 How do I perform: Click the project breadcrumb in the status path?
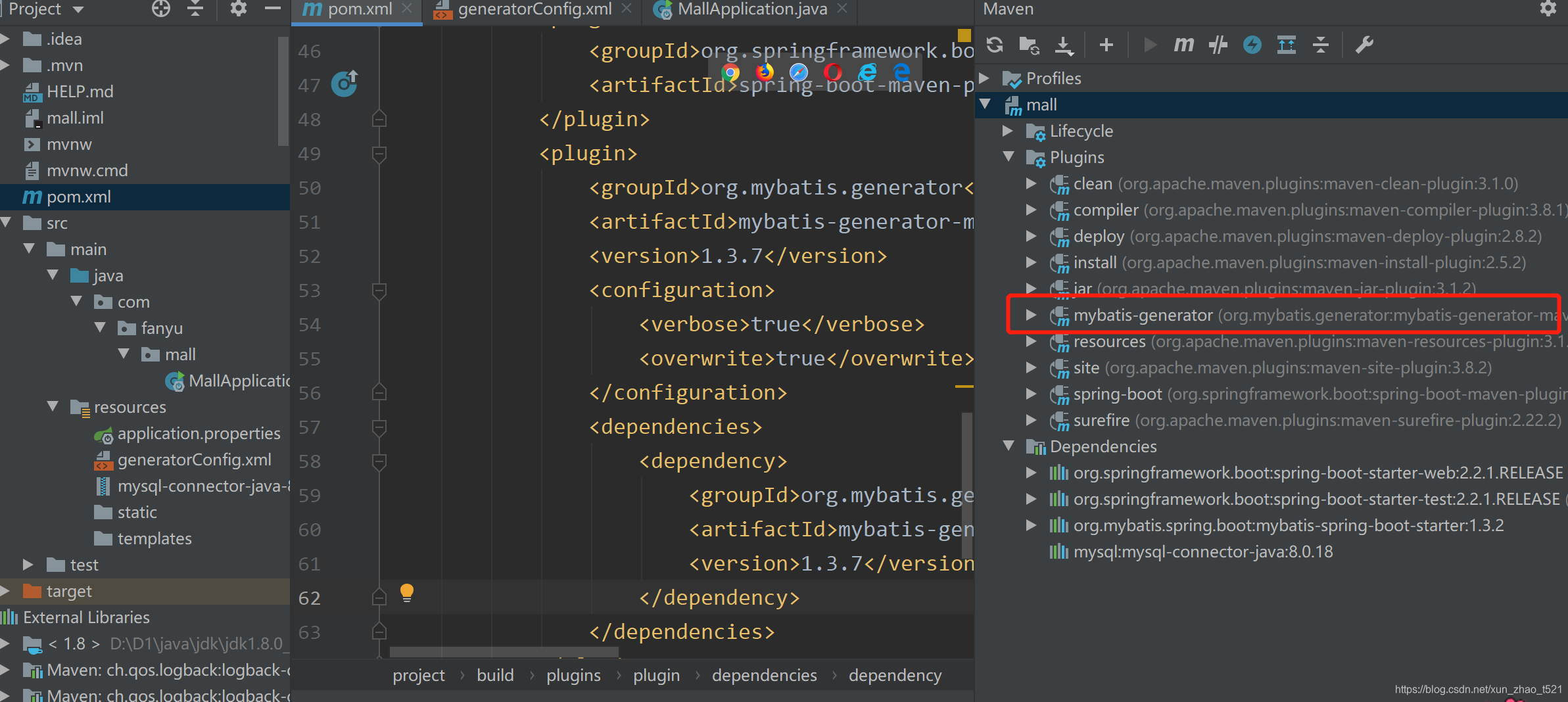[x=418, y=674]
